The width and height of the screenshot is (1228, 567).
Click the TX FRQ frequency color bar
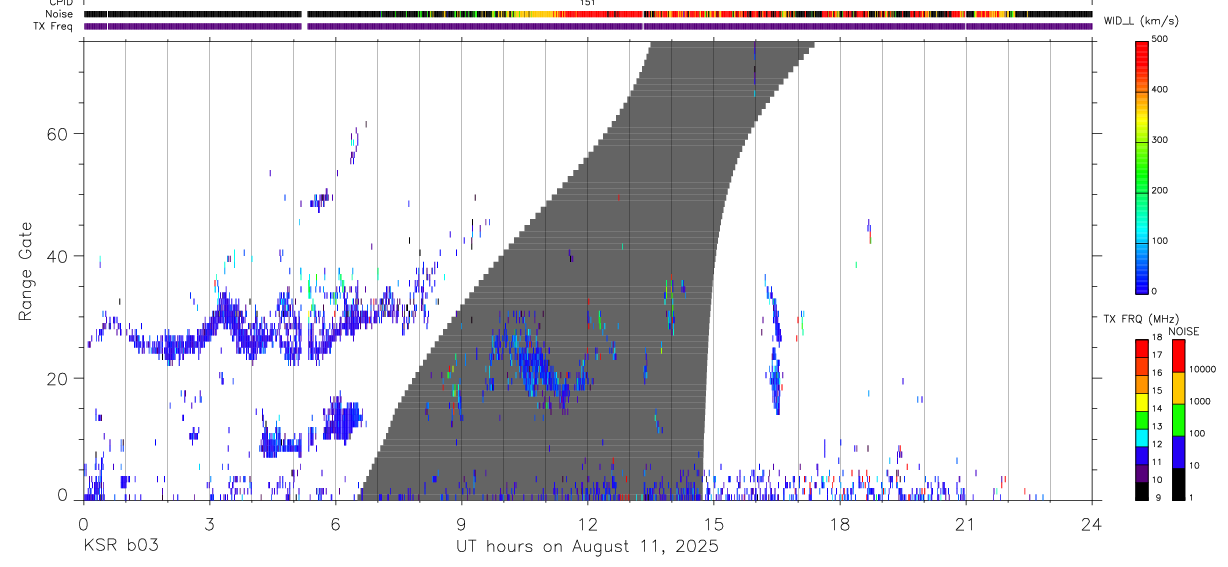pos(1142,419)
